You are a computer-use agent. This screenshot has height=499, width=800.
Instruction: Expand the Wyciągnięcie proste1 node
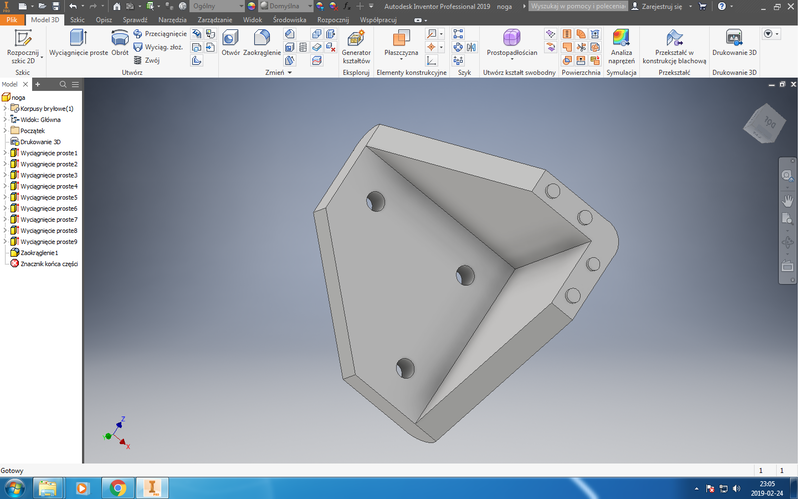[5, 153]
